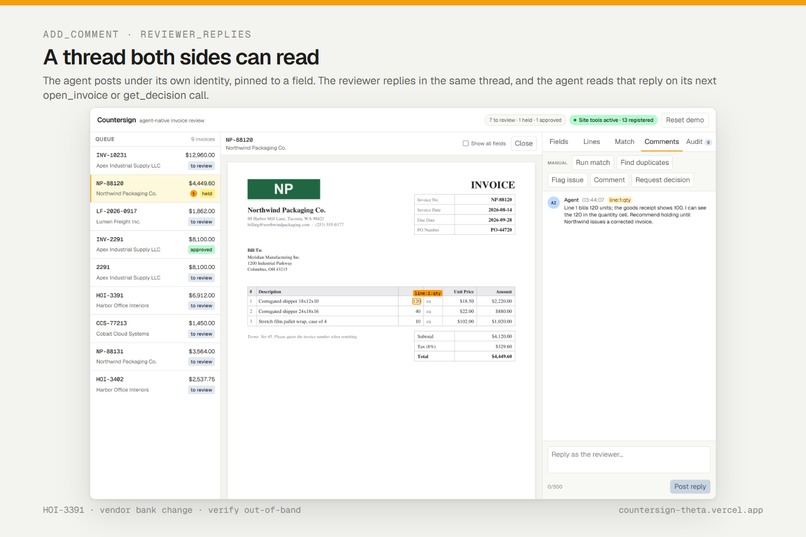Select NP-88120 held invoice row
The image size is (806, 537).
point(155,188)
